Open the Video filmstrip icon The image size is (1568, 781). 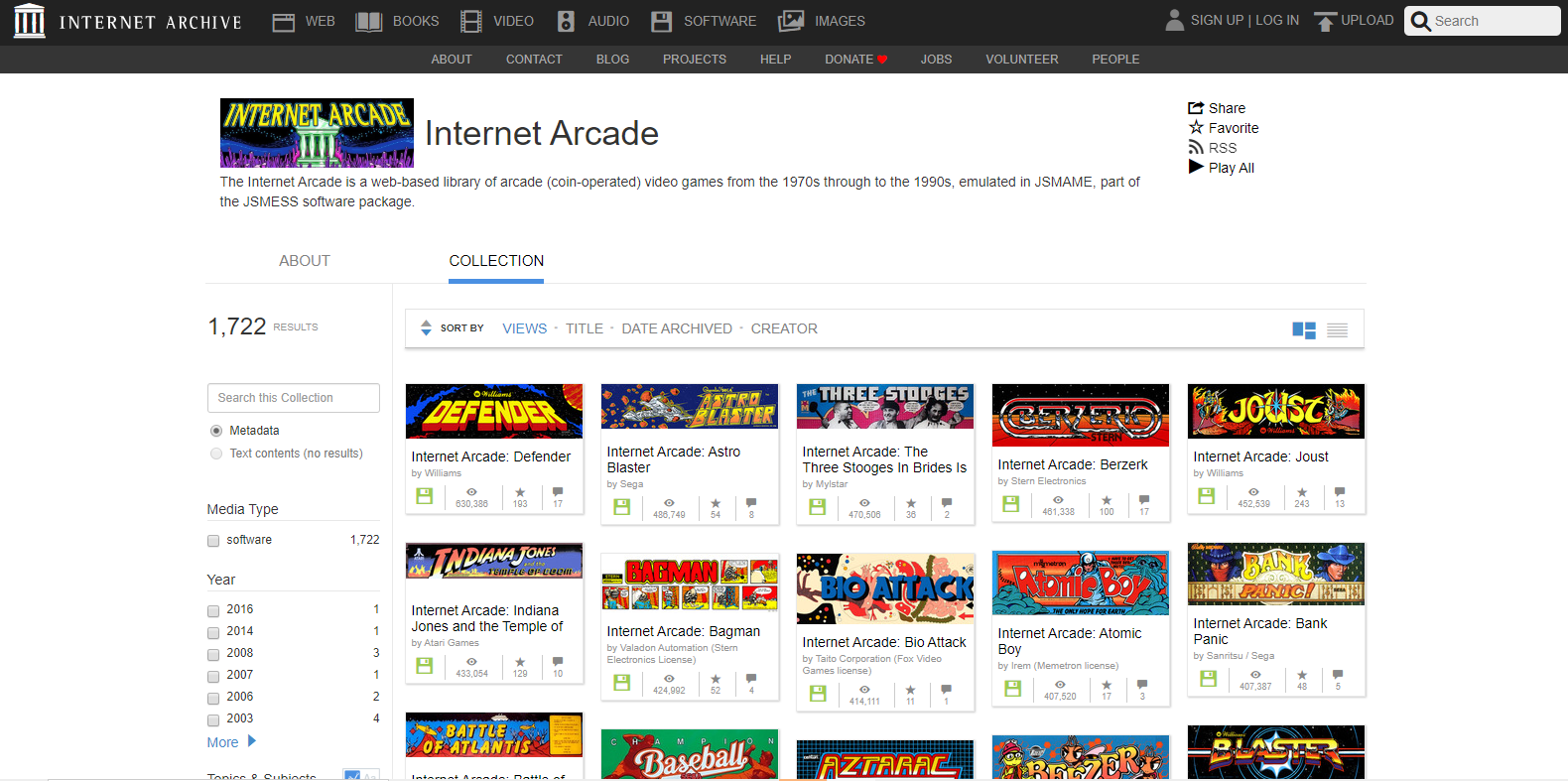click(471, 22)
